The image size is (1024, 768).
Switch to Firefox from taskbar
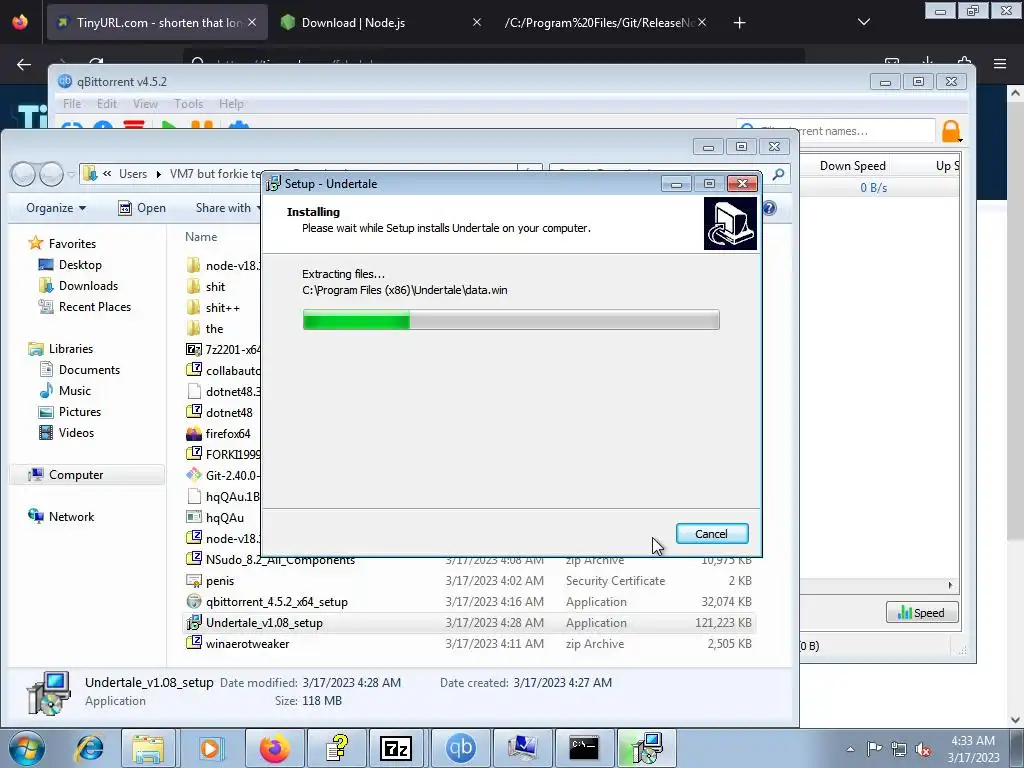(274, 748)
